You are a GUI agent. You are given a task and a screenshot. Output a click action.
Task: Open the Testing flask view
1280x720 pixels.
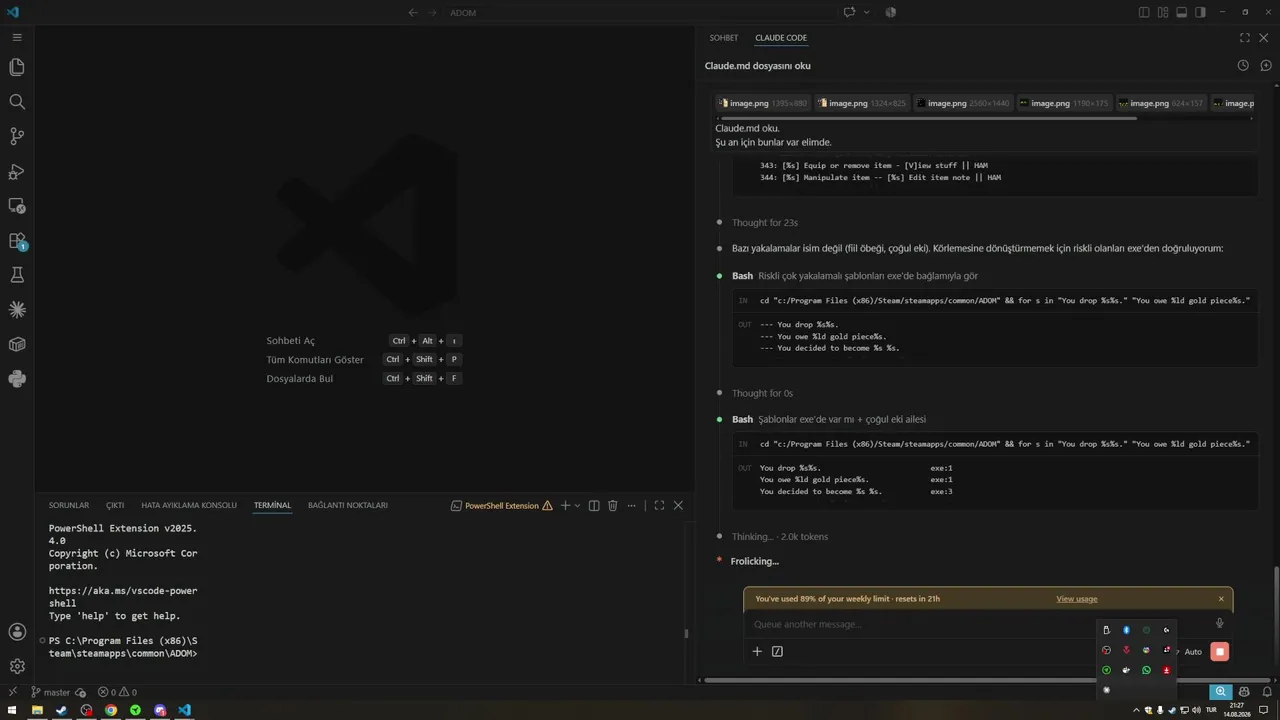pos(17,275)
